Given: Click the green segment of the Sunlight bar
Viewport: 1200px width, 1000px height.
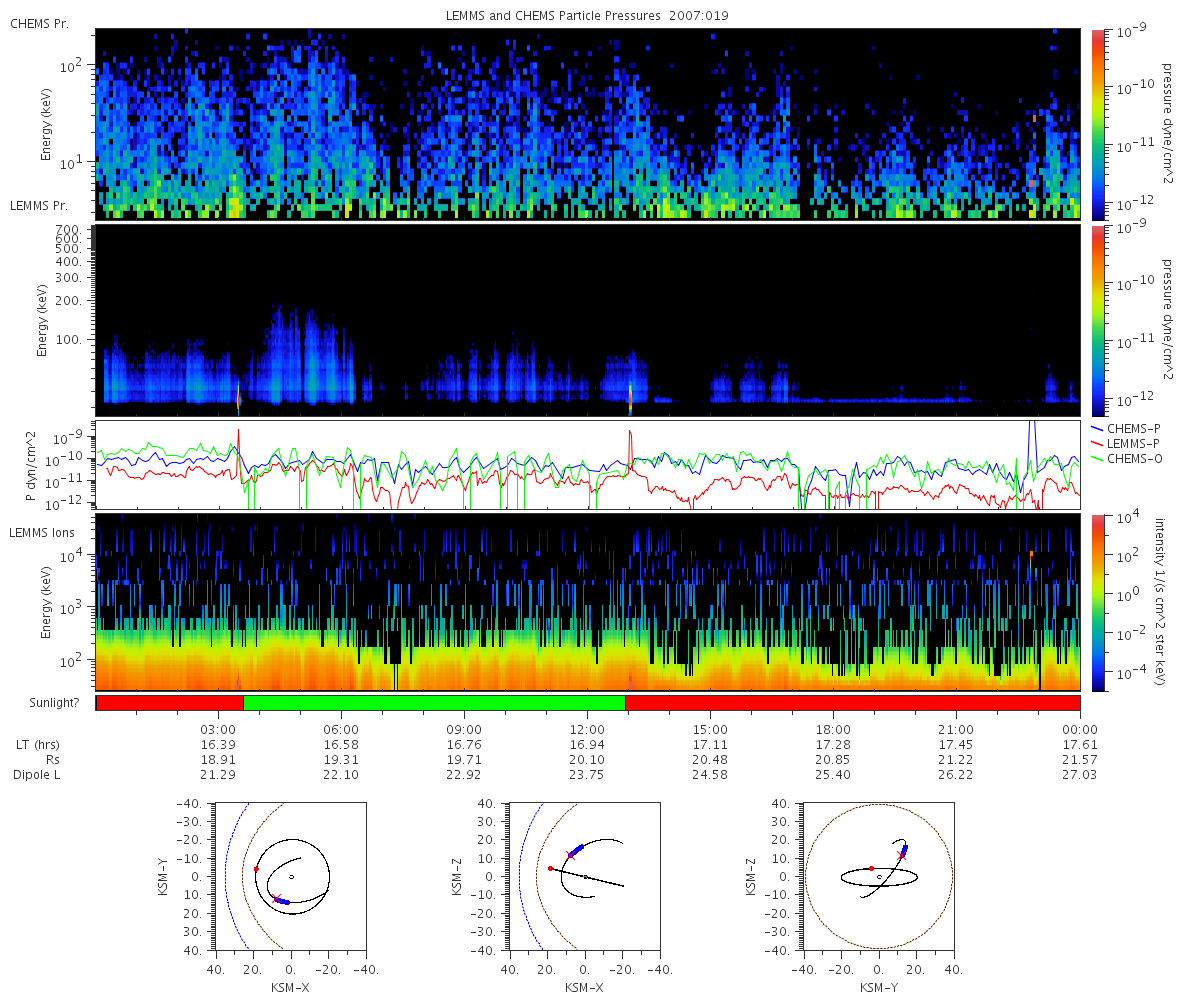Looking at the screenshot, I should (434, 703).
